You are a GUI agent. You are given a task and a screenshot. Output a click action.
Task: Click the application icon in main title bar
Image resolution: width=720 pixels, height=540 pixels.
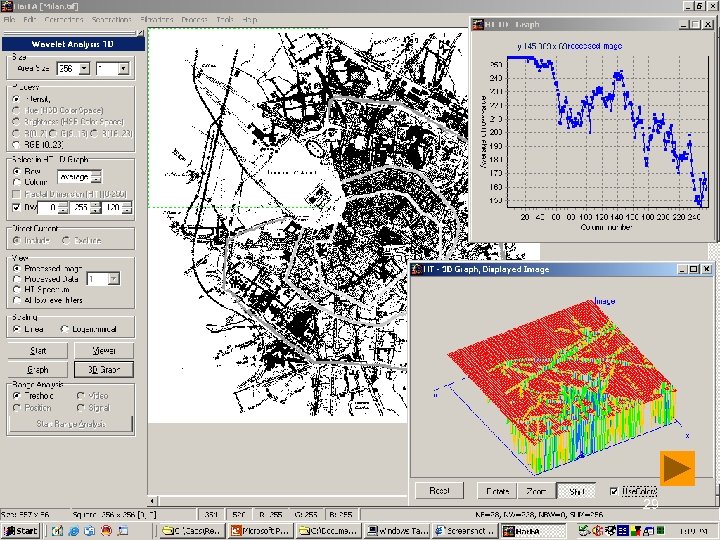click(x=7, y=6)
